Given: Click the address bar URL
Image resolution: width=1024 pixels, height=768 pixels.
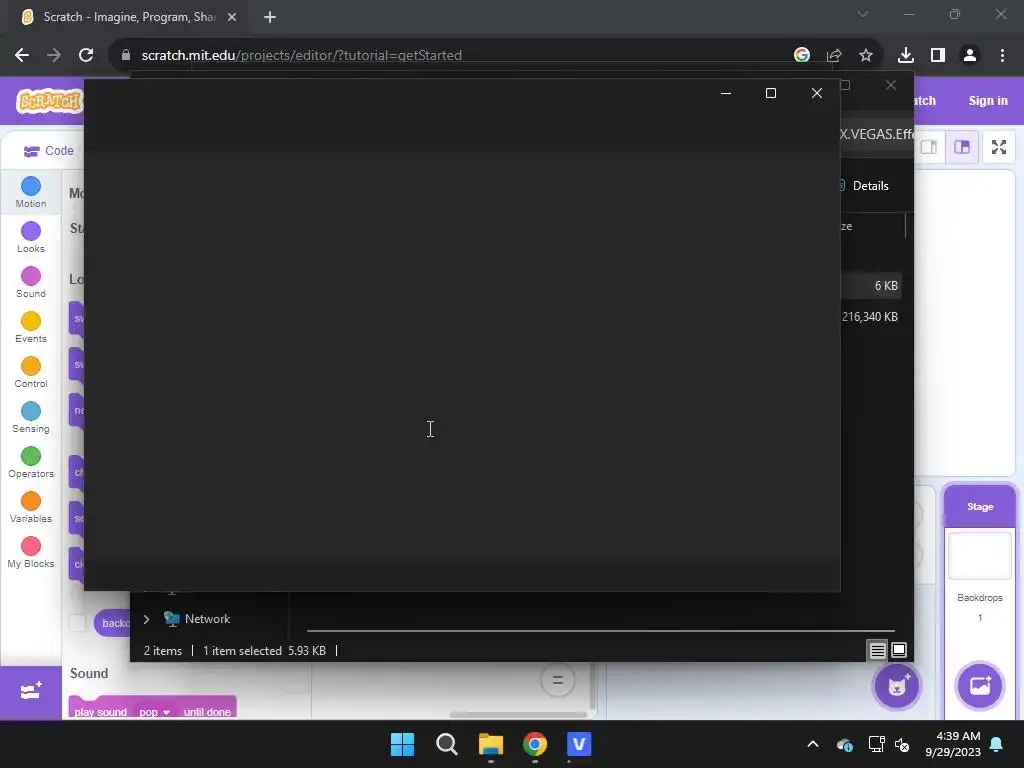Looking at the screenshot, I should [302, 56].
